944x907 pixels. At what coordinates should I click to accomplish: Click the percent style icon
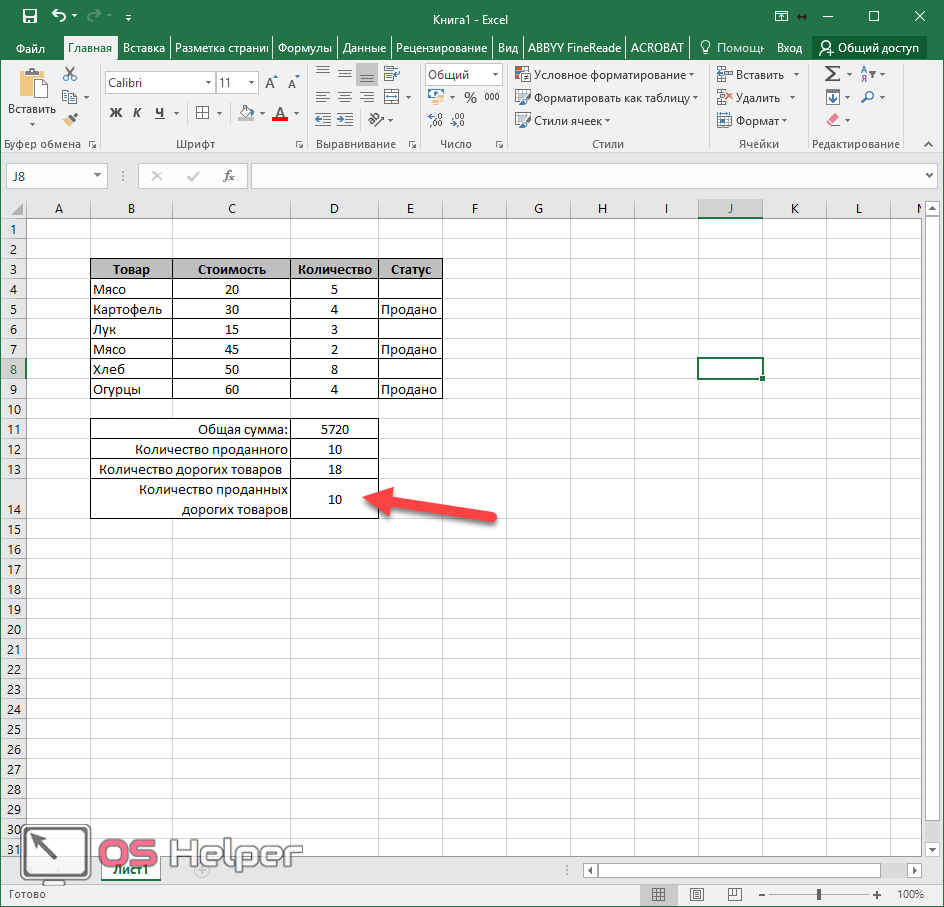pyautogui.click(x=469, y=97)
